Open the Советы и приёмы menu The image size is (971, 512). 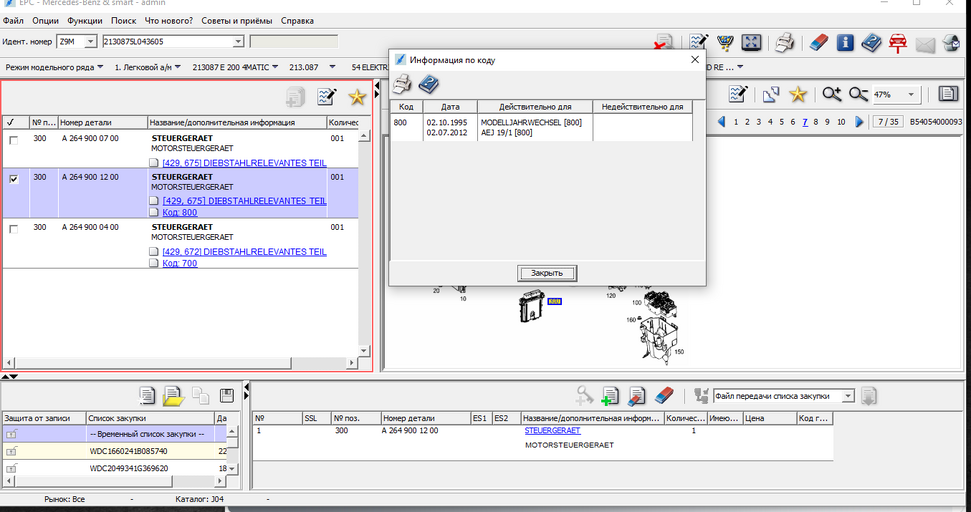click(x=237, y=20)
